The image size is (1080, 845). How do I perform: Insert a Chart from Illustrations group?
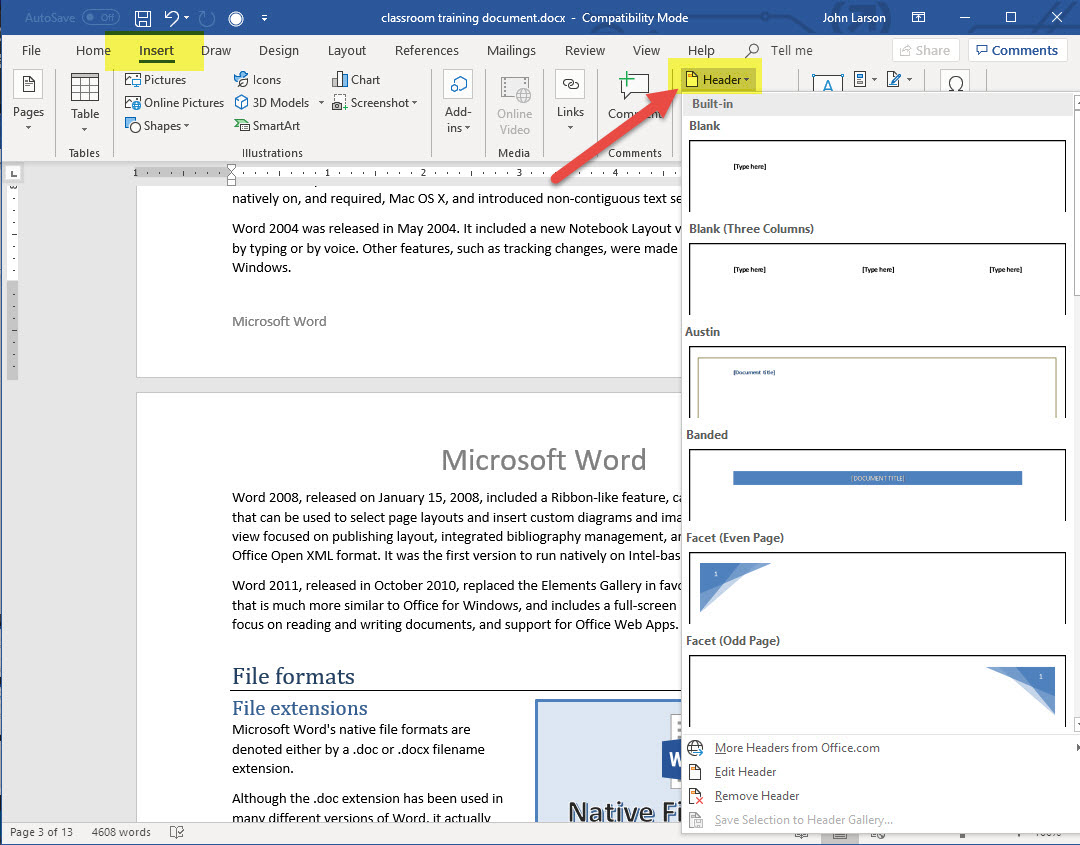[356, 80]
